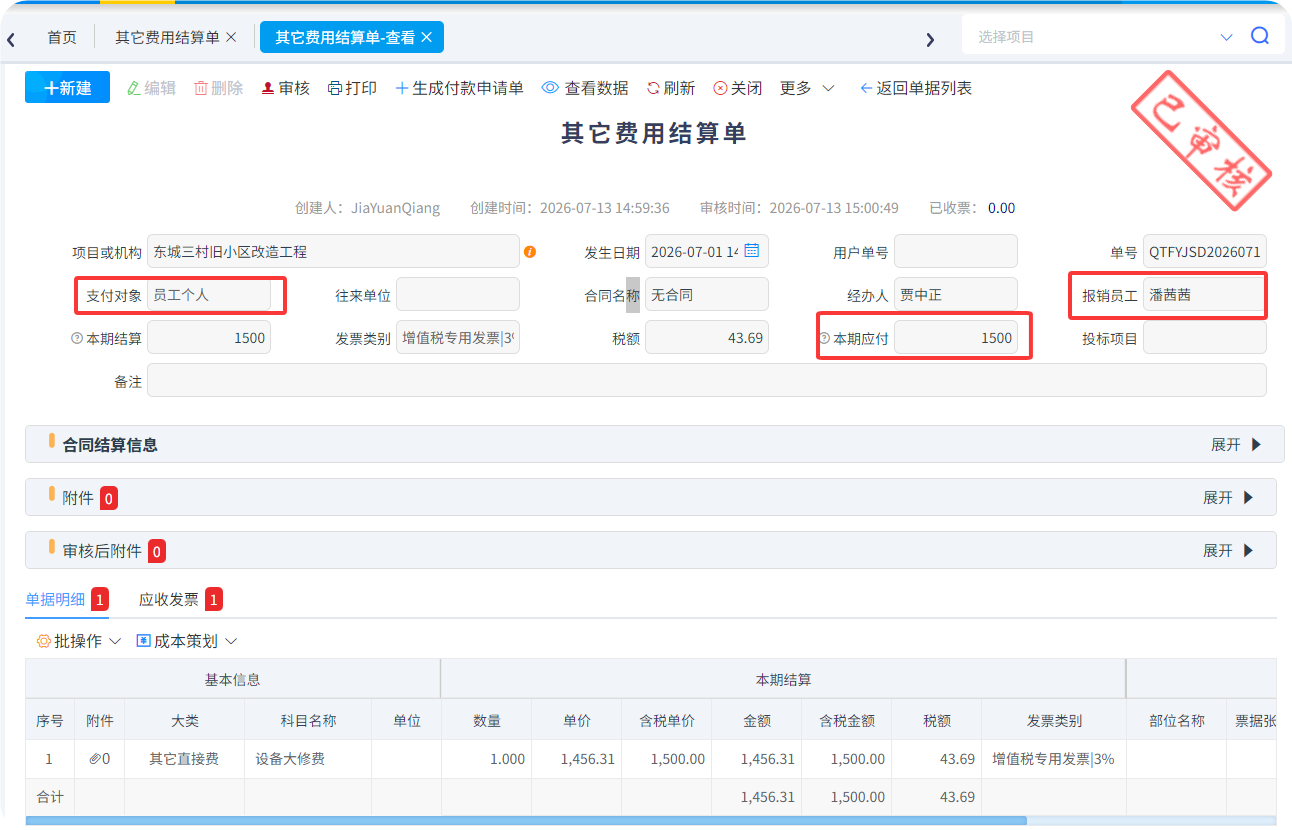Image resolution: width=1292 pixels, height=830 pixels.
Task: Expand the 附件 section
Action: (1229, 497)
